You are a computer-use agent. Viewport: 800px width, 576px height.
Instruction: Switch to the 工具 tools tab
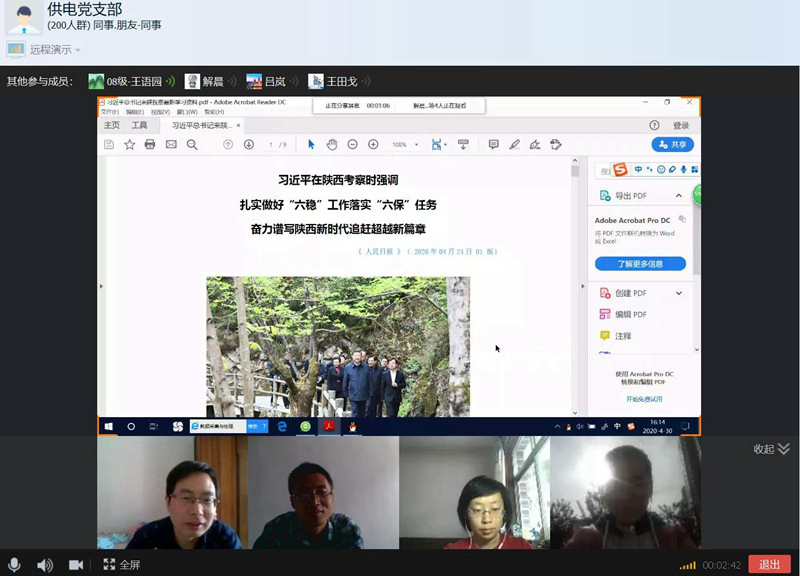point(139,126)
